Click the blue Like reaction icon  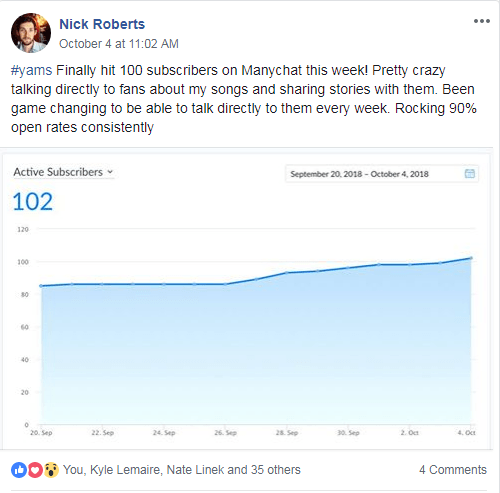(19, 470)
